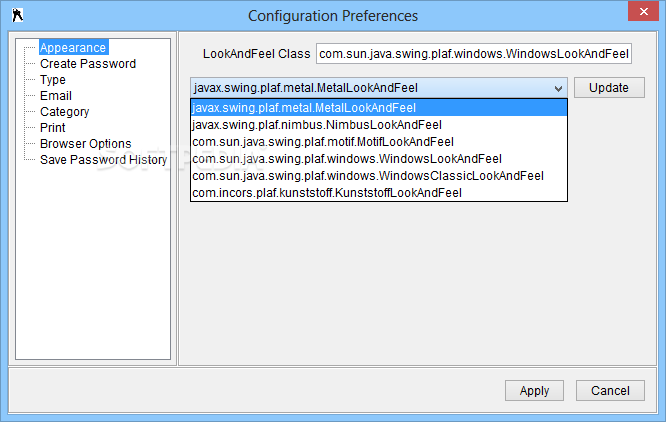
Task: Select the Type tree item
Action: pos(53,80)
